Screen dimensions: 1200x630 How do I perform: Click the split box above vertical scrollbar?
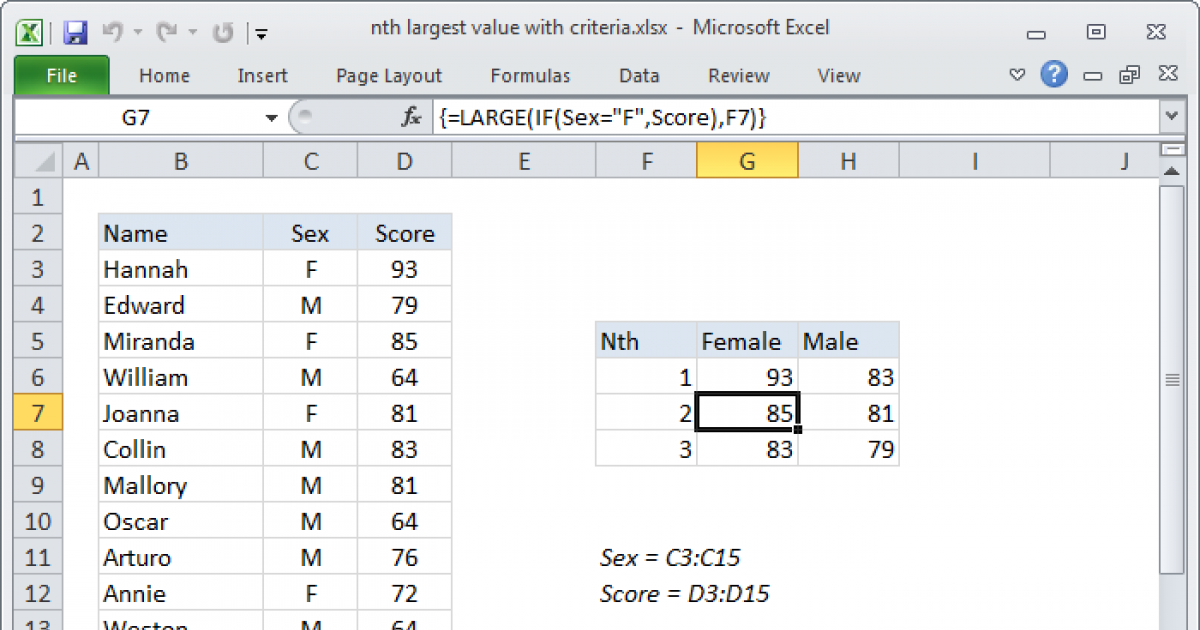(1171, 148)
